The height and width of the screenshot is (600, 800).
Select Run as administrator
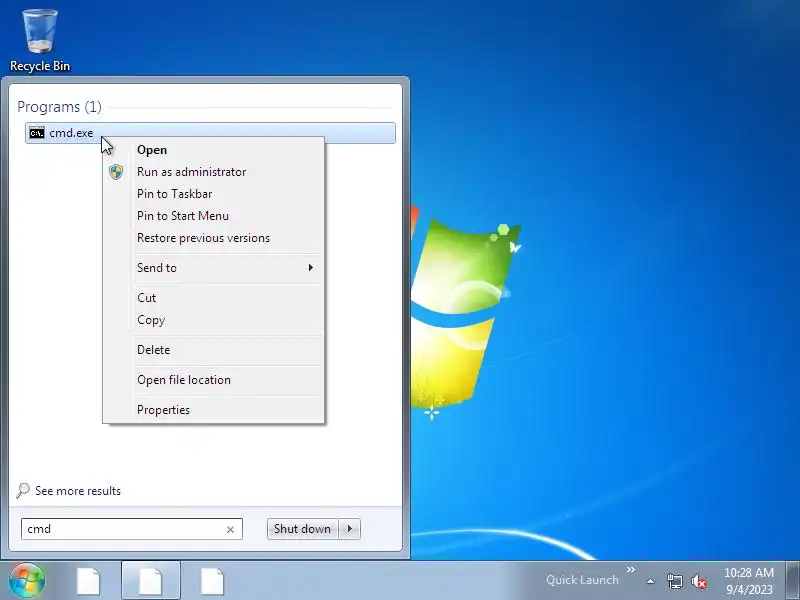click(191, 172)
